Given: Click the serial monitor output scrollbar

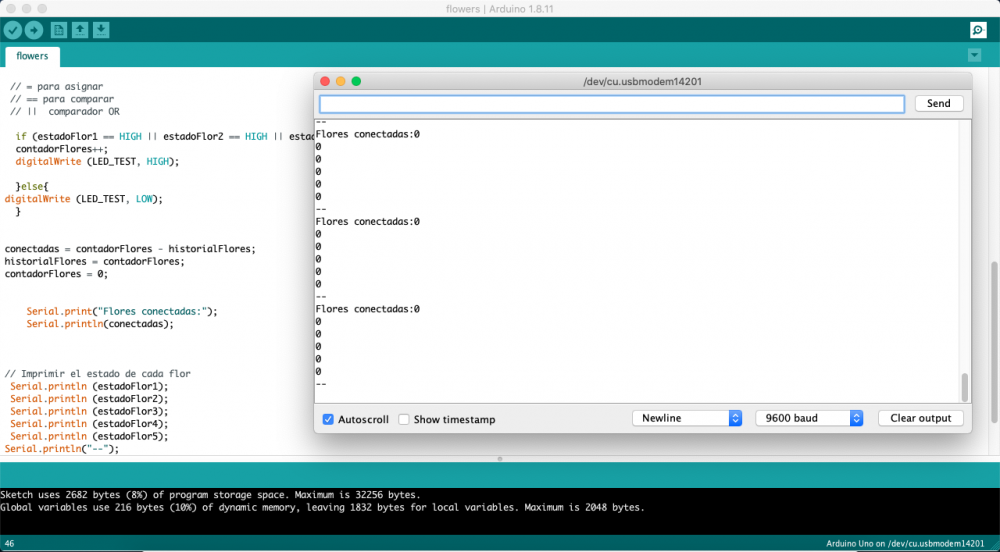Looking at the screenshot, I should pyautogui.click(x=964, y=387).
